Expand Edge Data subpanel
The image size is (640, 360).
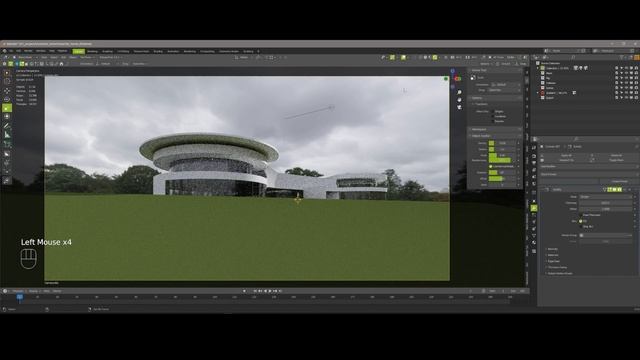554,261
